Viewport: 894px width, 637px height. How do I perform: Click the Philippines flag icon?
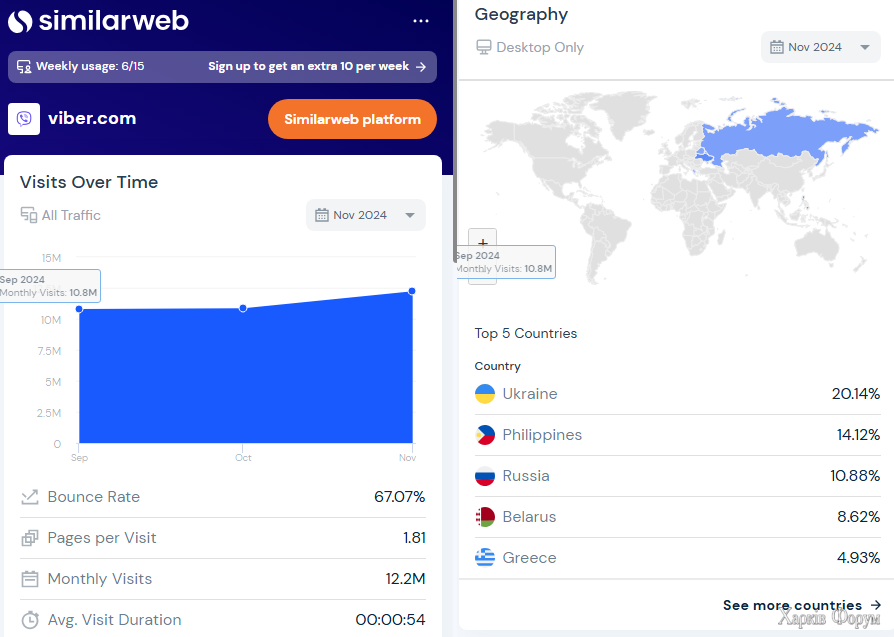coord(485,435)
